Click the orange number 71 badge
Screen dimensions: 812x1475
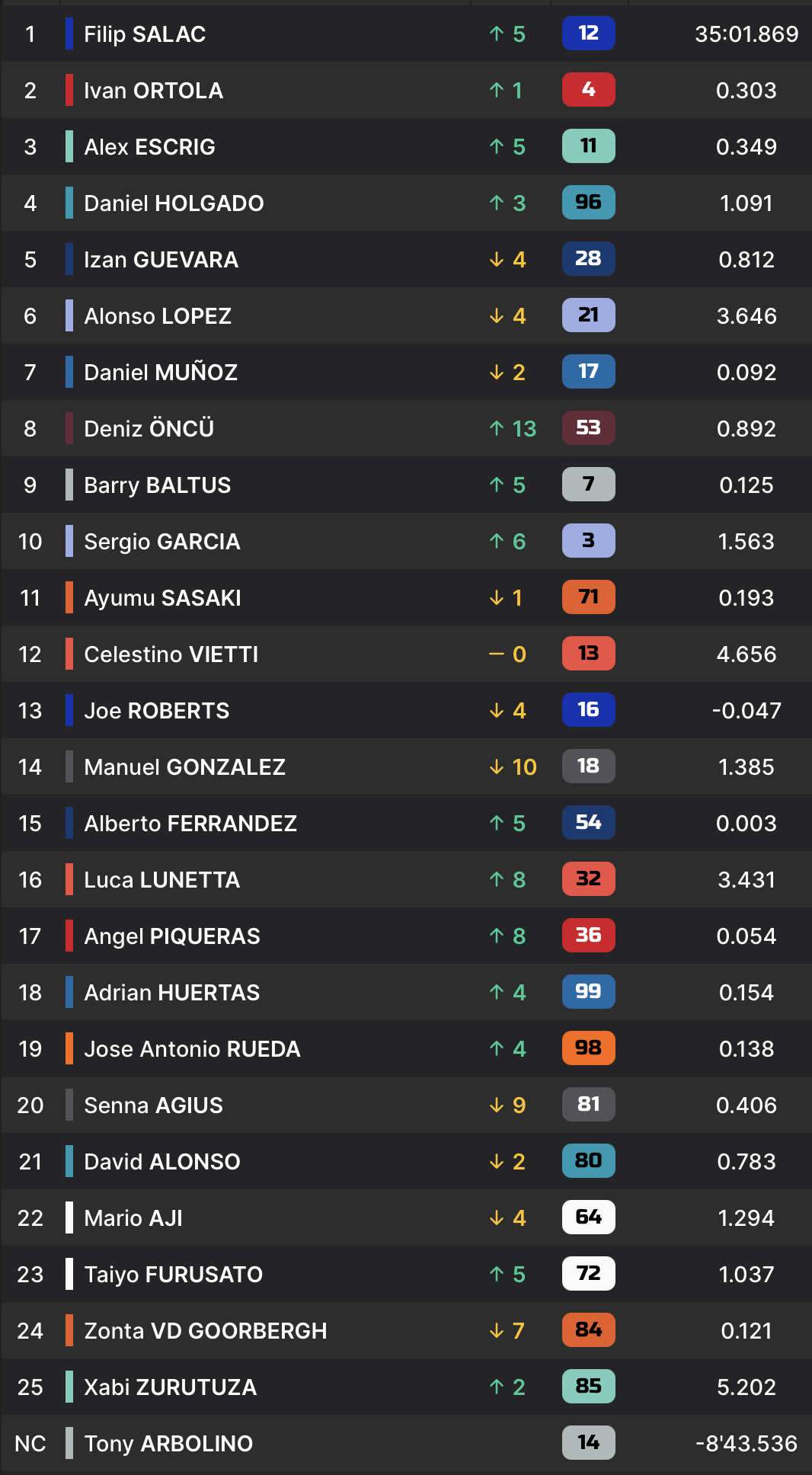pyautogui.click(x=588, y=597)
